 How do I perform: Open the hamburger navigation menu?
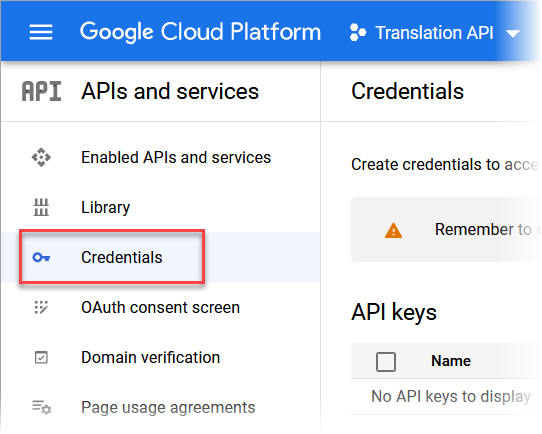point(41,32)
